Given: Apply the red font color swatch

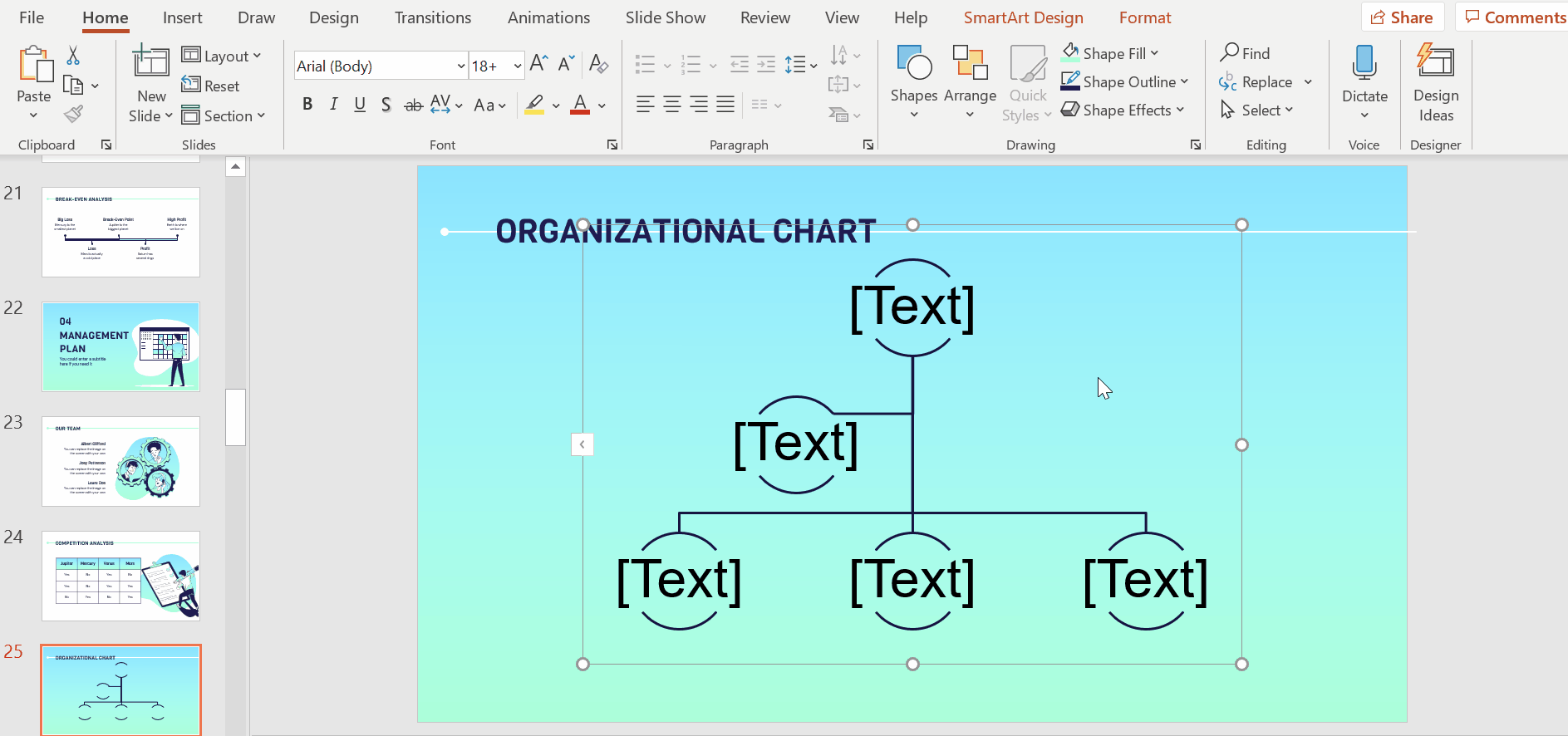Looking at the screenshot, I should 580,105.
